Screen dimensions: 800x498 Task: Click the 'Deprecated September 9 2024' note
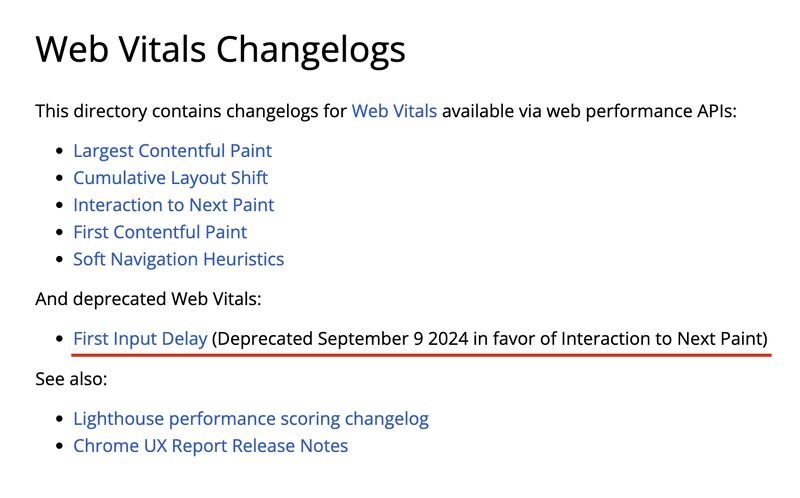(340, 339)
